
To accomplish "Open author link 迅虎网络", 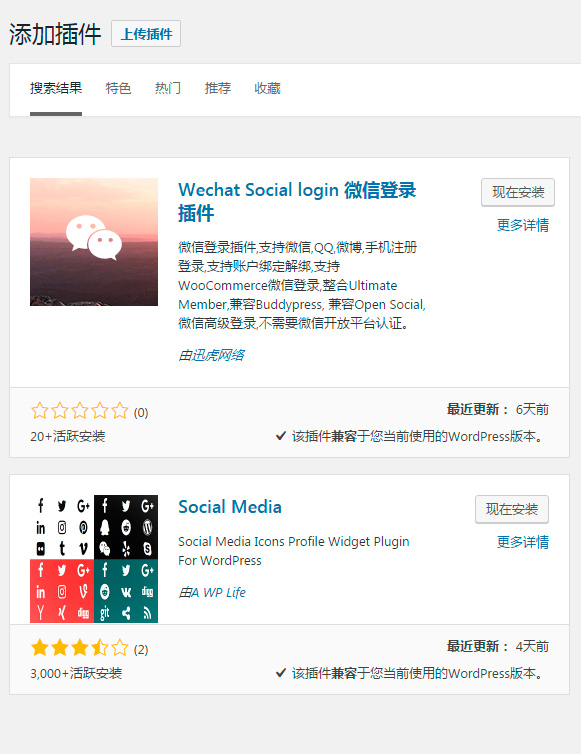I will (x=218, y=355).
